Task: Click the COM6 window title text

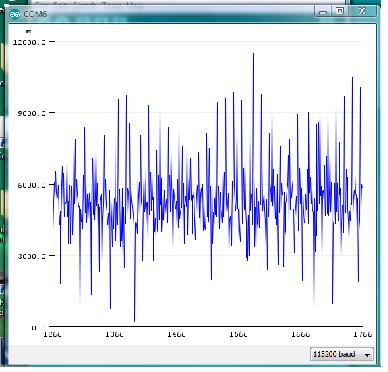Action: pyautogui.click(x=35, y=15)
